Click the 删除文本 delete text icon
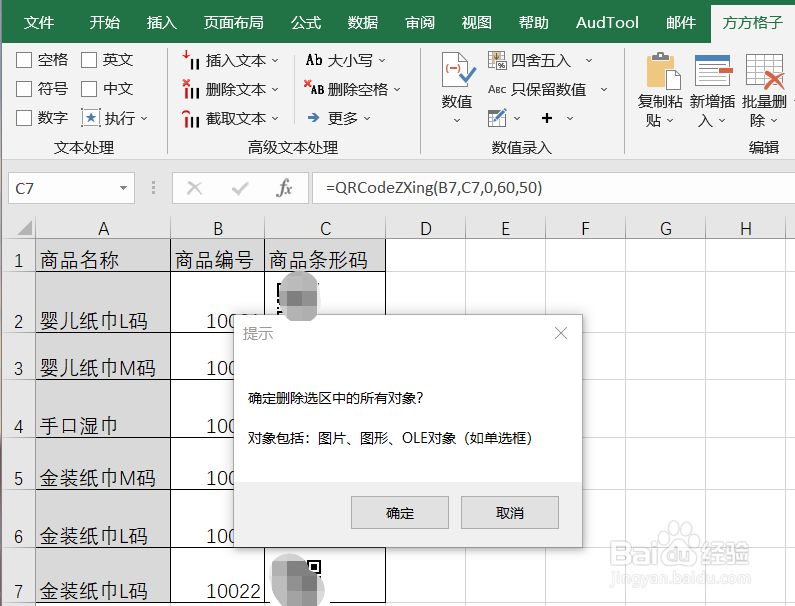The height and width of the screenshot is (606, 795). pyautogui.click(x=191, y=89)
